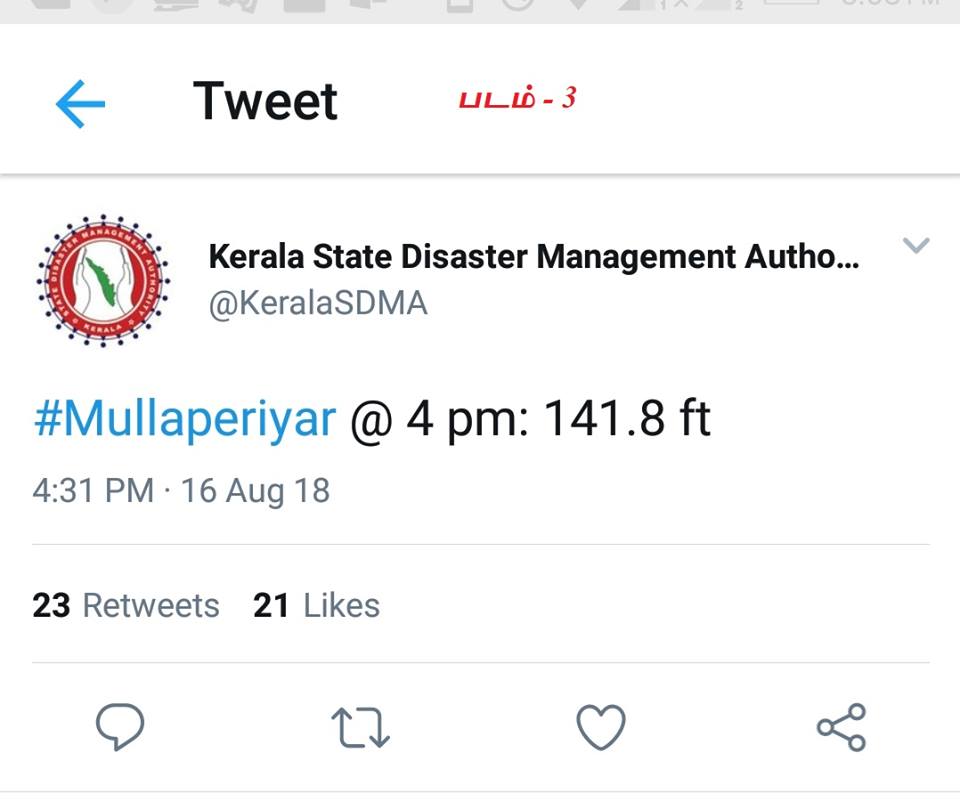The width and height of the screenshot is (960, 810).
Task: Expand the tweet options chevron
Action: click(x=916, y=245)
